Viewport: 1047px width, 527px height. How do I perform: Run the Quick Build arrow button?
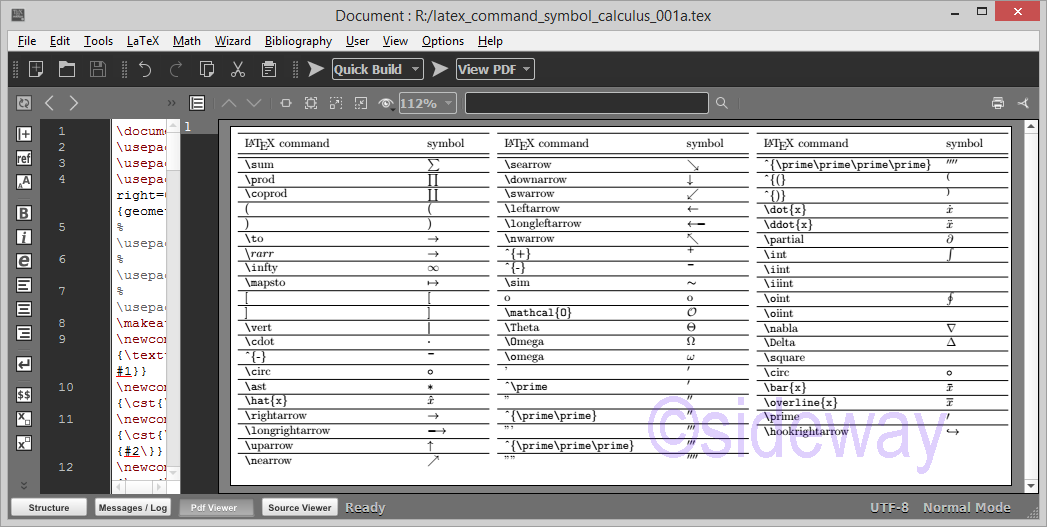click(316, 69)
